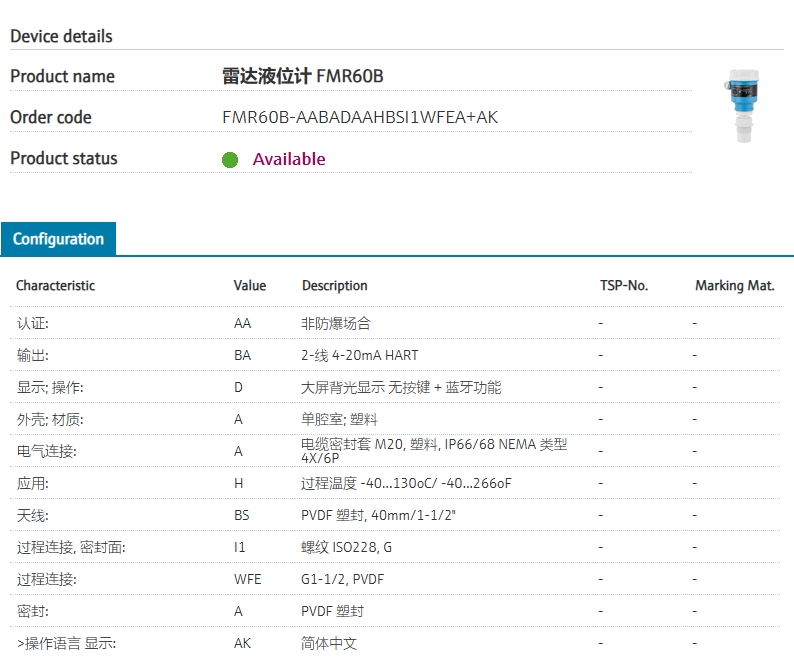Click the Order code field label

(x=51, y=117)
